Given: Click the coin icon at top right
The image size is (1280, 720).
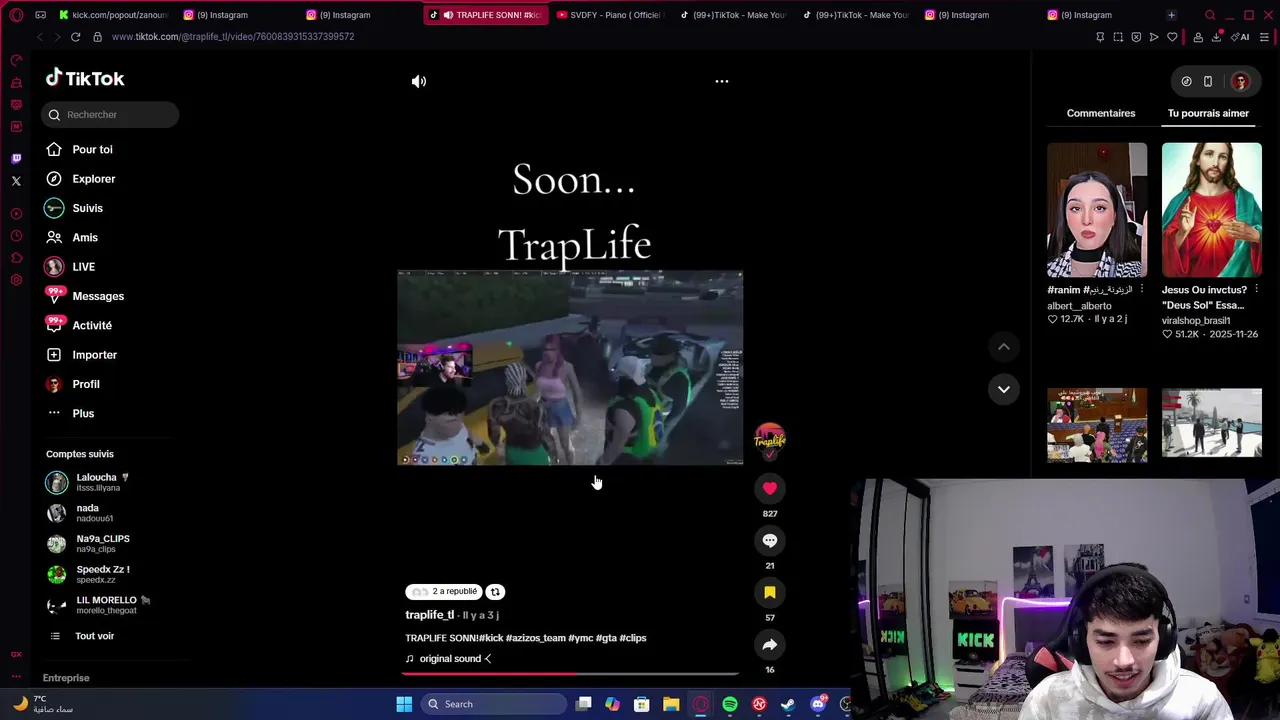Looking at the screenshot, I should tap(1186, 82).
